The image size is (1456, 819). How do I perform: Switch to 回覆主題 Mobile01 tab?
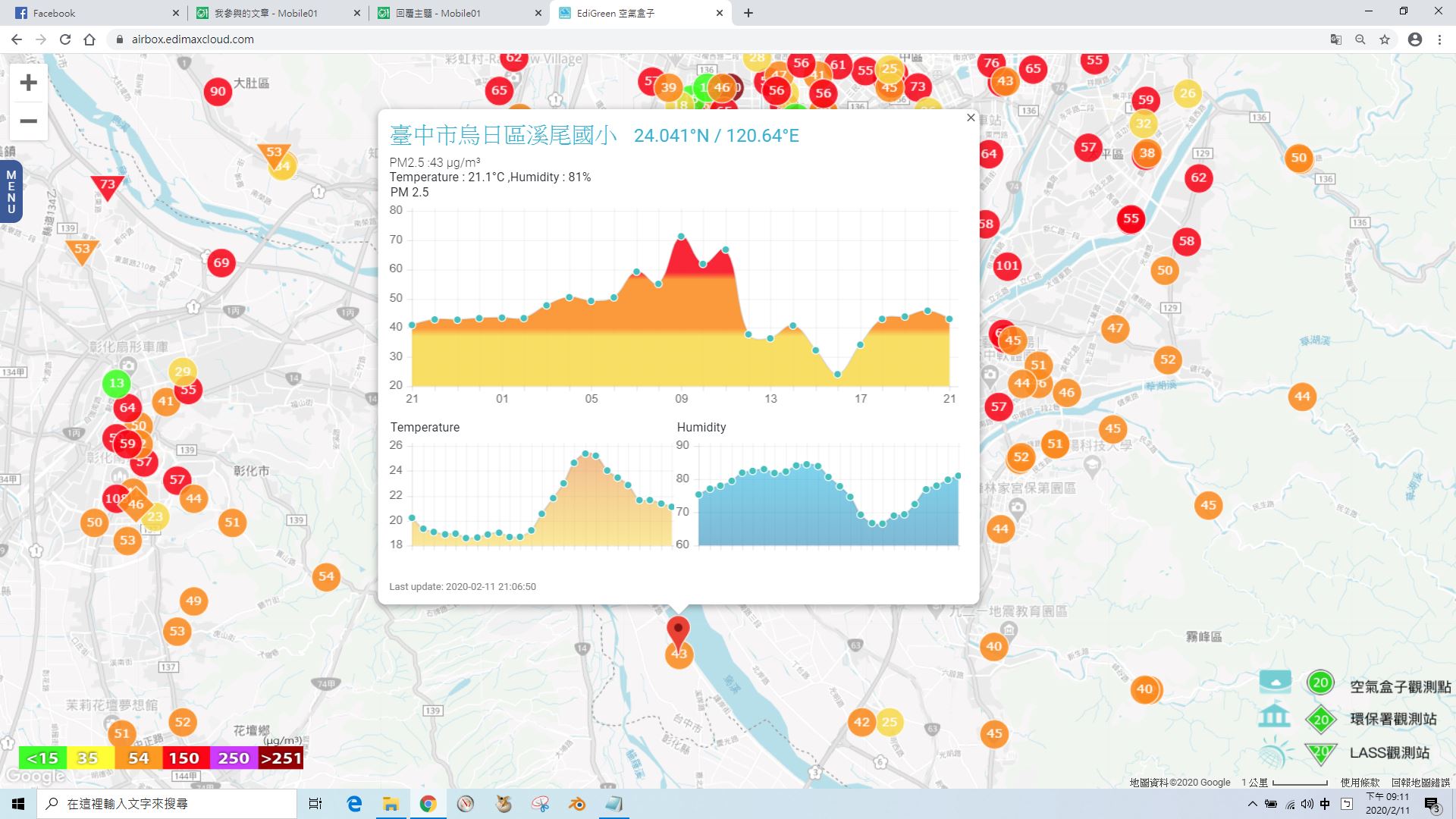[459, 13]
